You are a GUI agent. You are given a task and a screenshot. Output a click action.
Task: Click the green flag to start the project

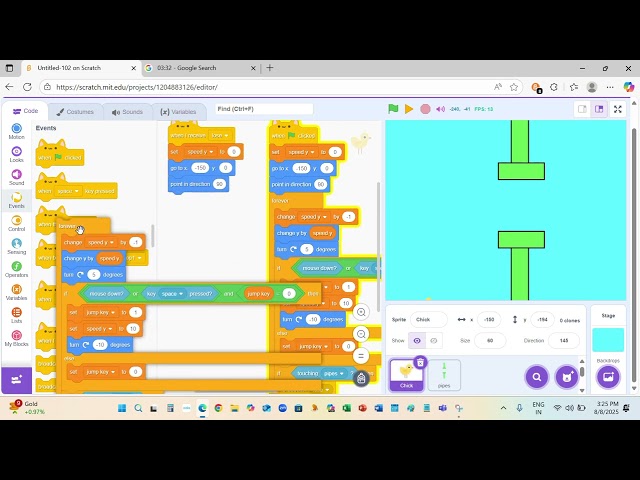tap(393, 109)
